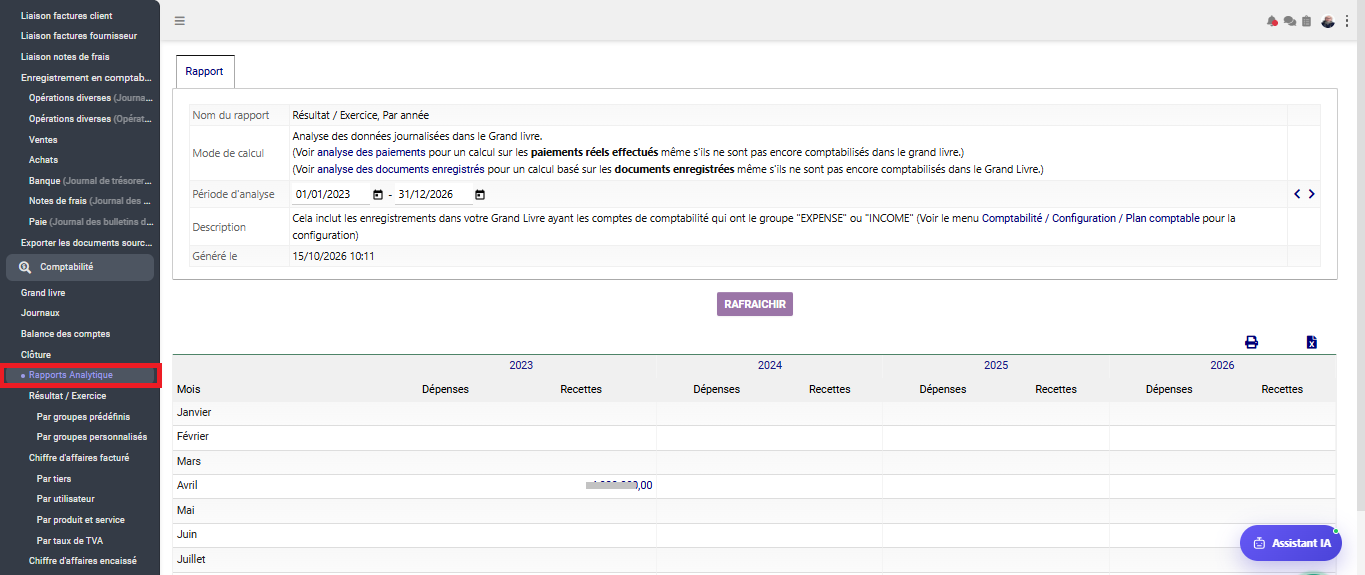
Task: Open calendar picker for start date 01/01/2023
Action: coord(377,195)
